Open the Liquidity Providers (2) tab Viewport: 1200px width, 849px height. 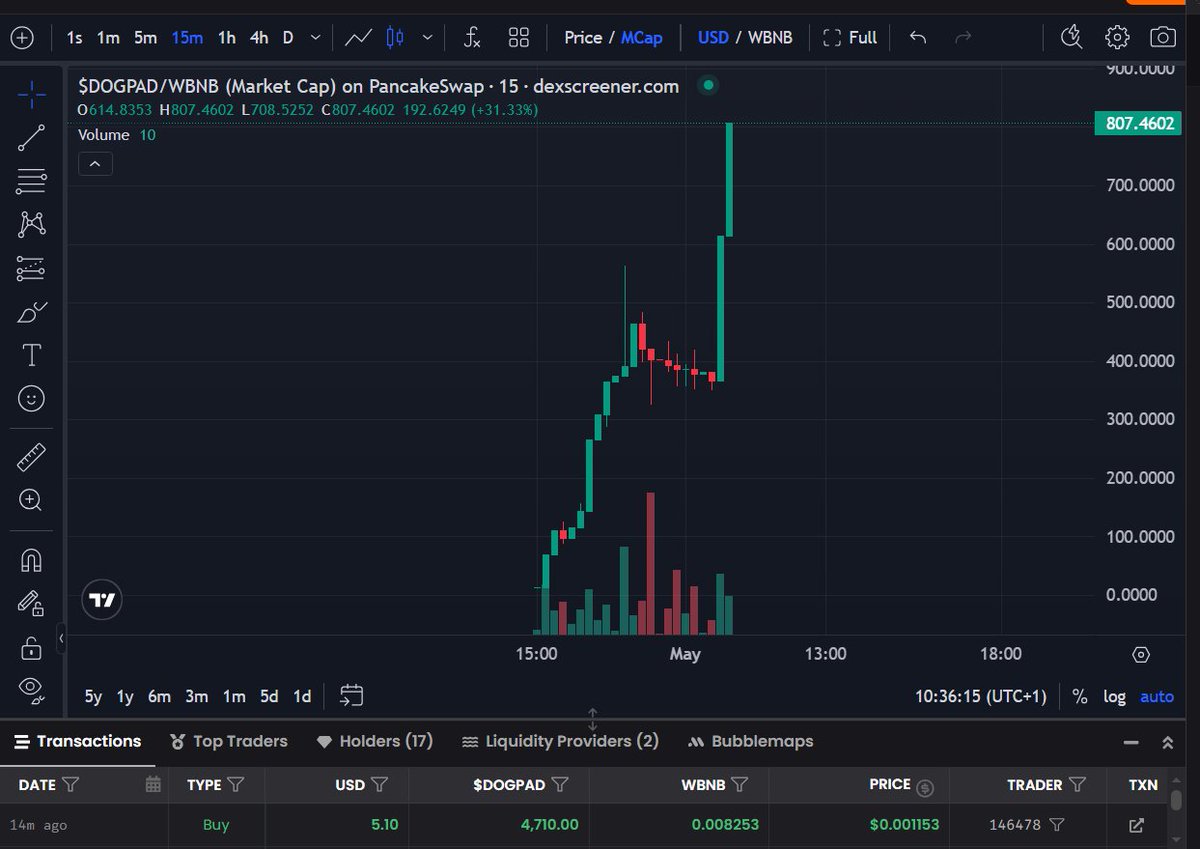coord(560,741)
